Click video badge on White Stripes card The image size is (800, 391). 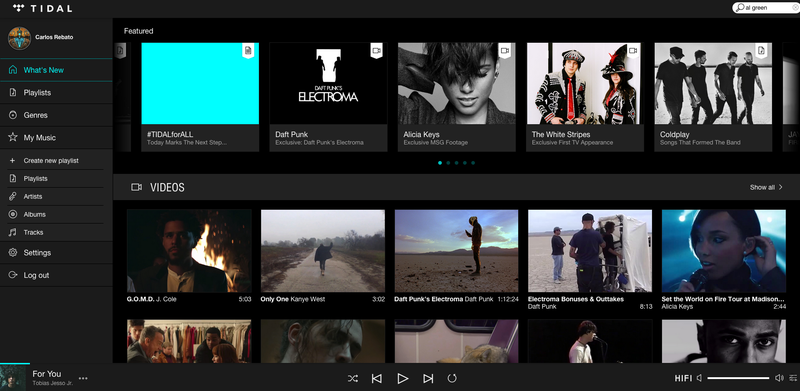(x=633, y=50)
